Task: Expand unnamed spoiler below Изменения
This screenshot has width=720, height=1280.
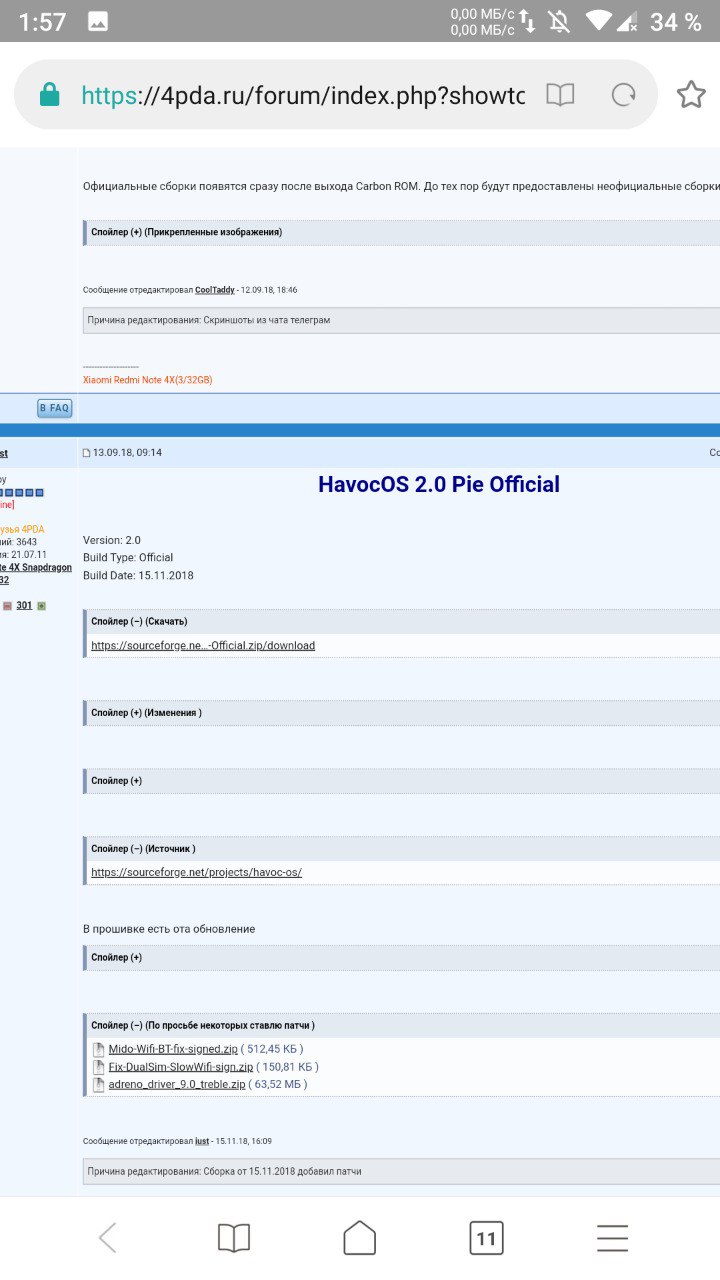Action: 400,781
